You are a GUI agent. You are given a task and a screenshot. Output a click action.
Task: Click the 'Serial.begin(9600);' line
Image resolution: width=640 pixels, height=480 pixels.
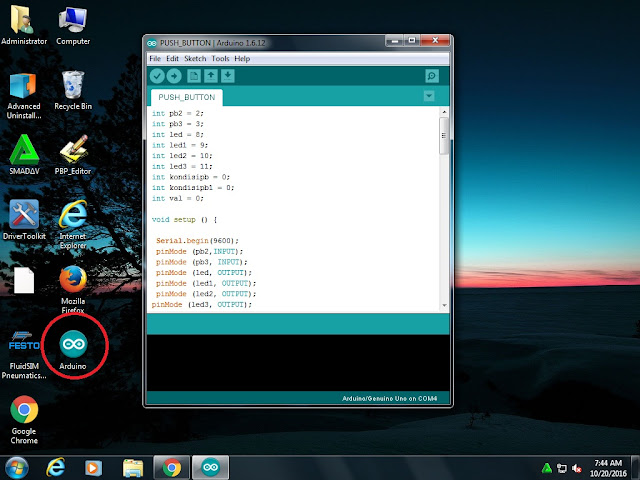pos(197,241)
